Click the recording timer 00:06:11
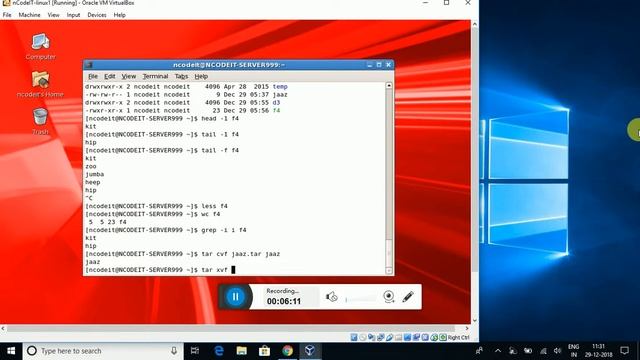The width and height of the screenshot is (640, 360). 284,301
